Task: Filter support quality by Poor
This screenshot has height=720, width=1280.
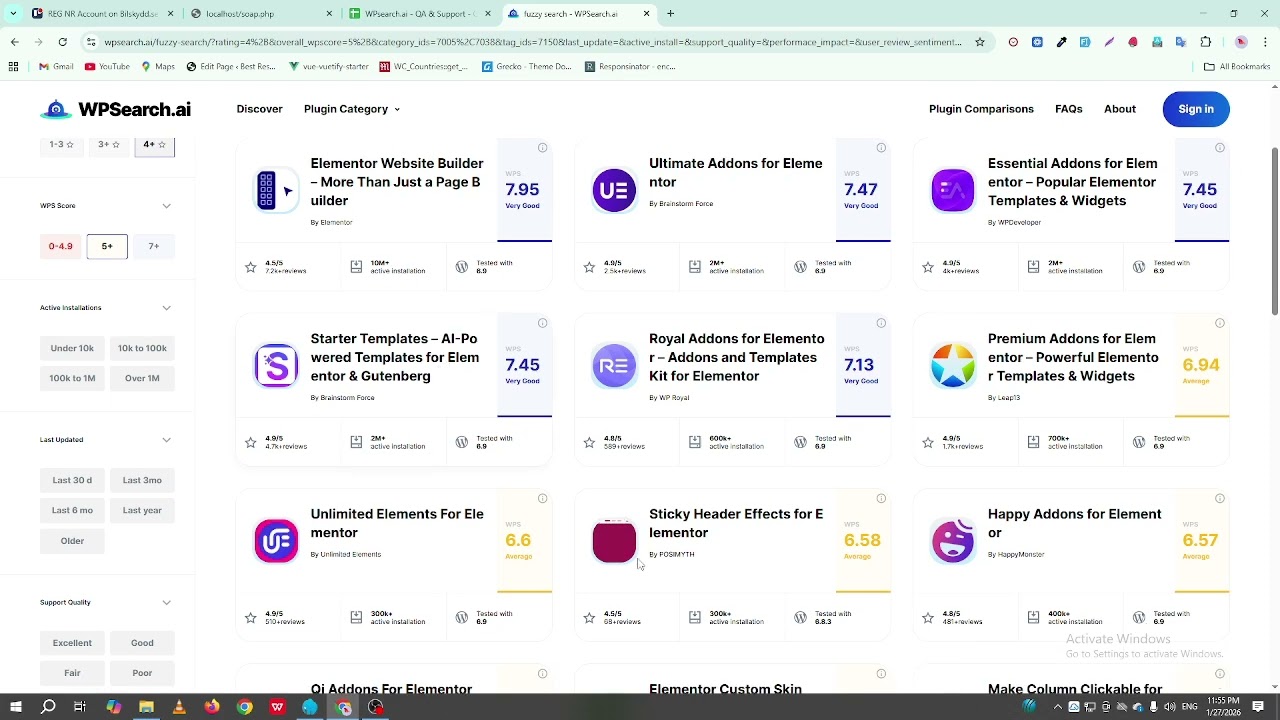Action: coord(142,673)
